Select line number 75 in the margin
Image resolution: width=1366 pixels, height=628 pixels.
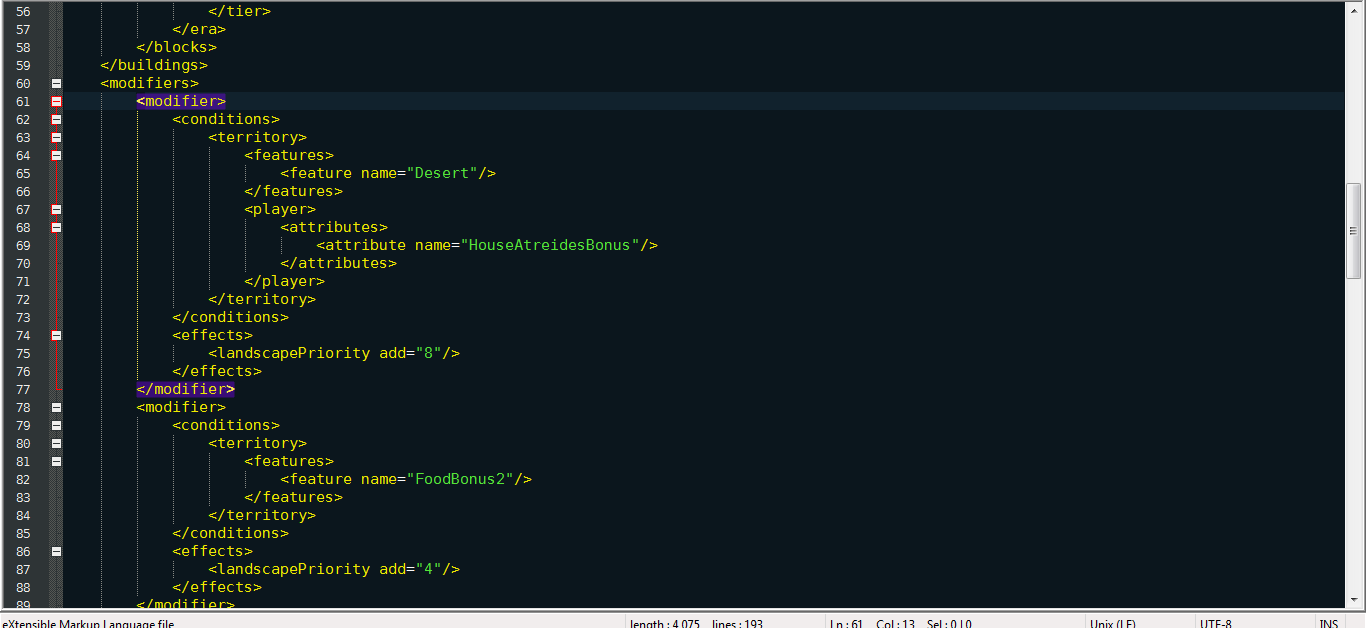tap(23, 354)
